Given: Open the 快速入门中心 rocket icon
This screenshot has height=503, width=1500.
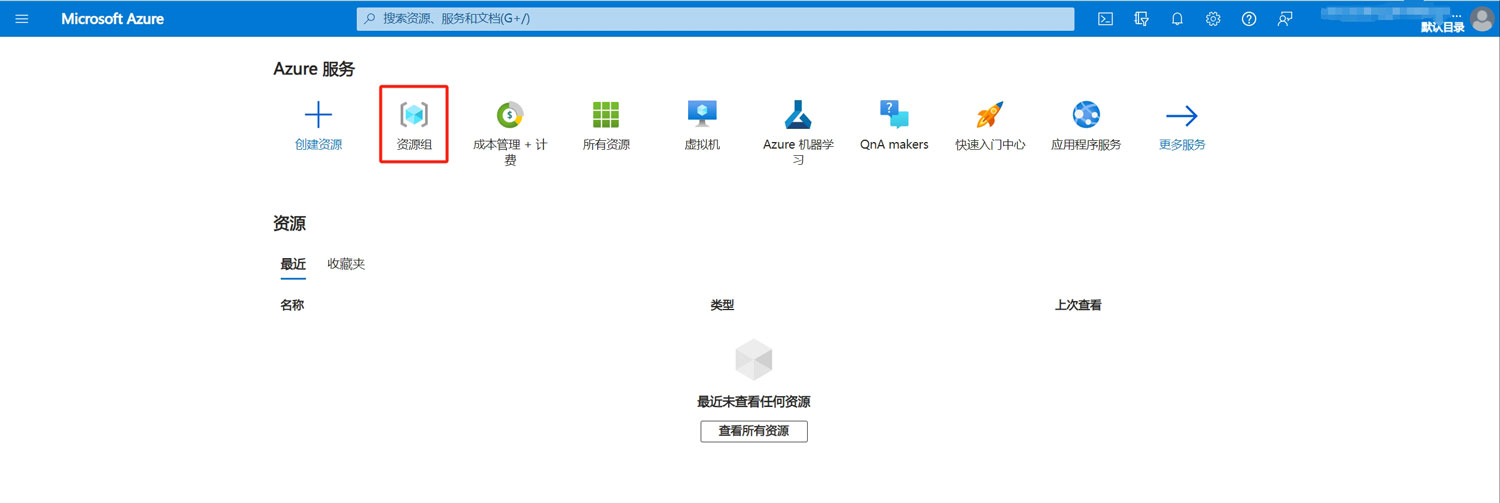Looking at the screenshot, I should [990, 115].
